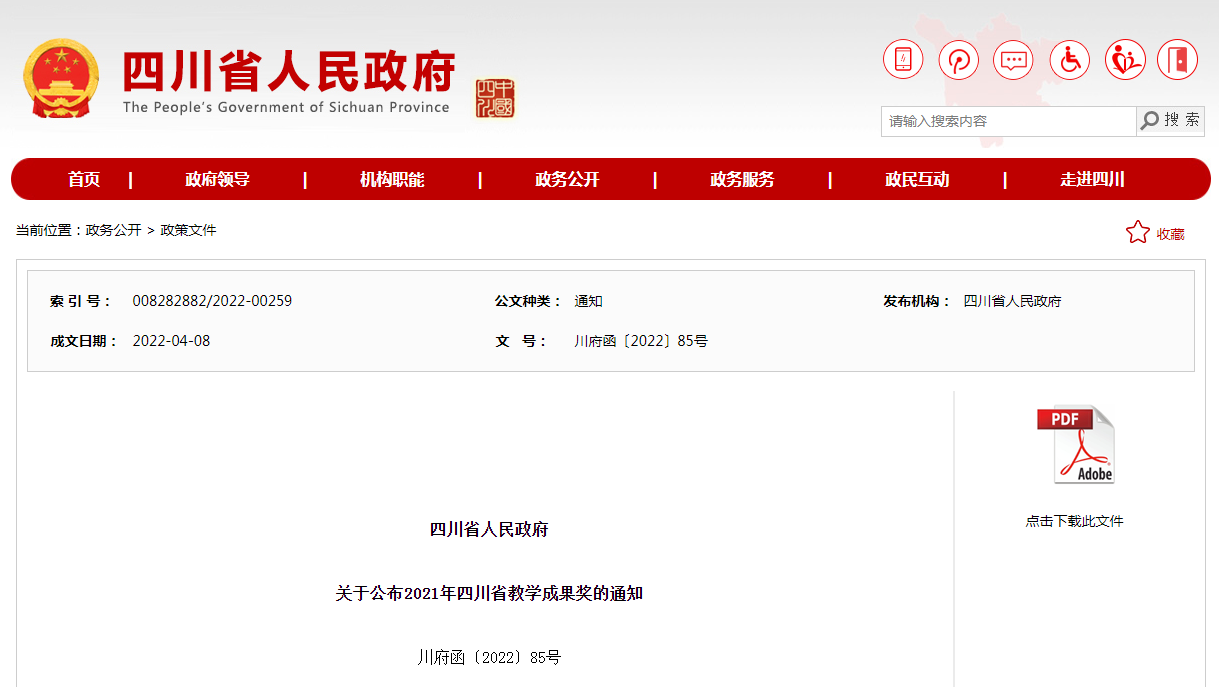Click the red Chinese seal icon

(495, 98)
